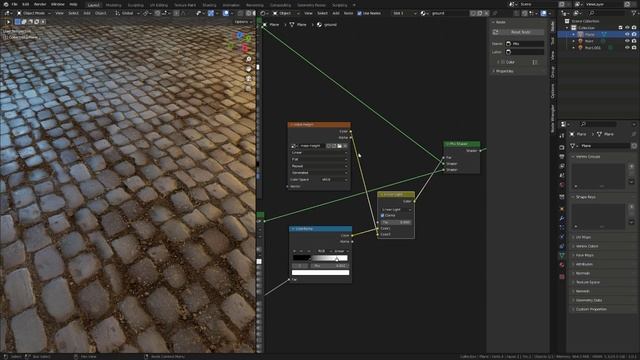Open the node editor View menu
The image size is (640, 360).
coord(308,13)
